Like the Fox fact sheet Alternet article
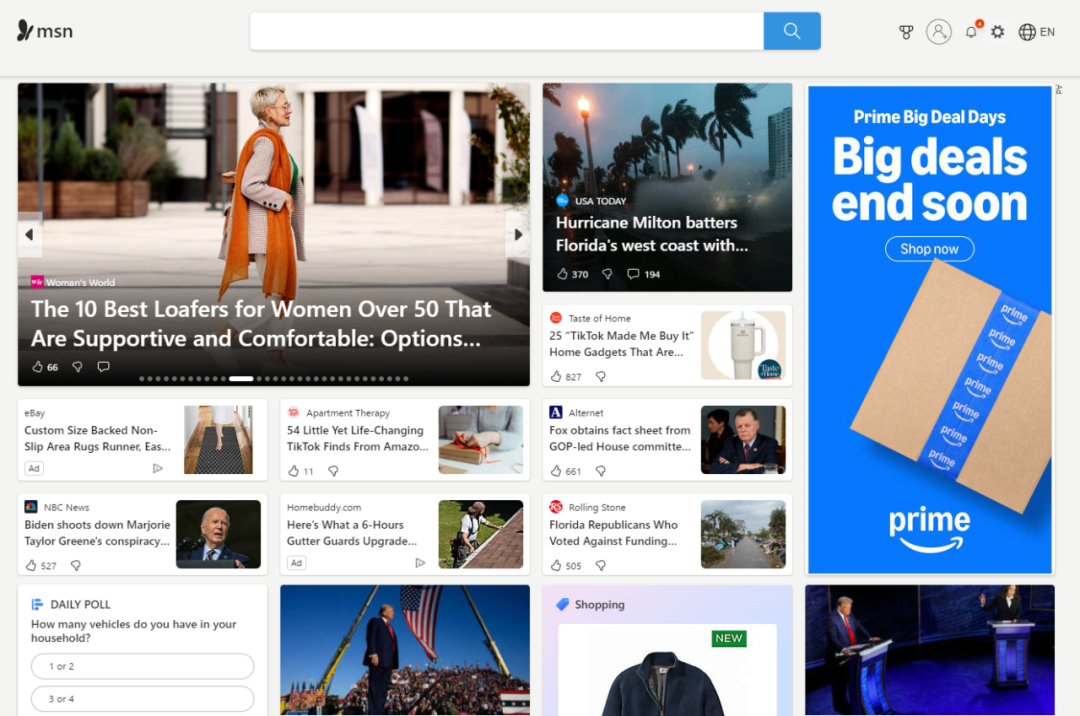1080x716 pixels. [x=565, y=471]
